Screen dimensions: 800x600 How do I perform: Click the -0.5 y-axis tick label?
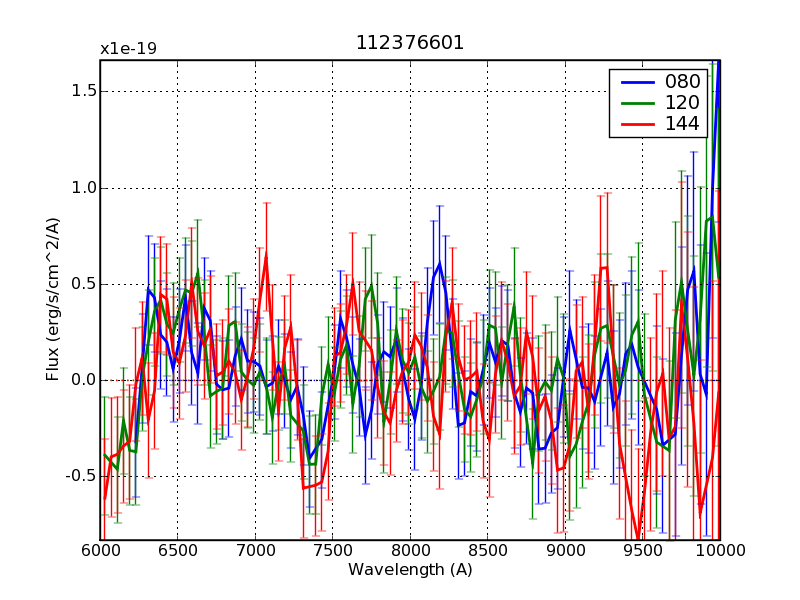[79, 476]
